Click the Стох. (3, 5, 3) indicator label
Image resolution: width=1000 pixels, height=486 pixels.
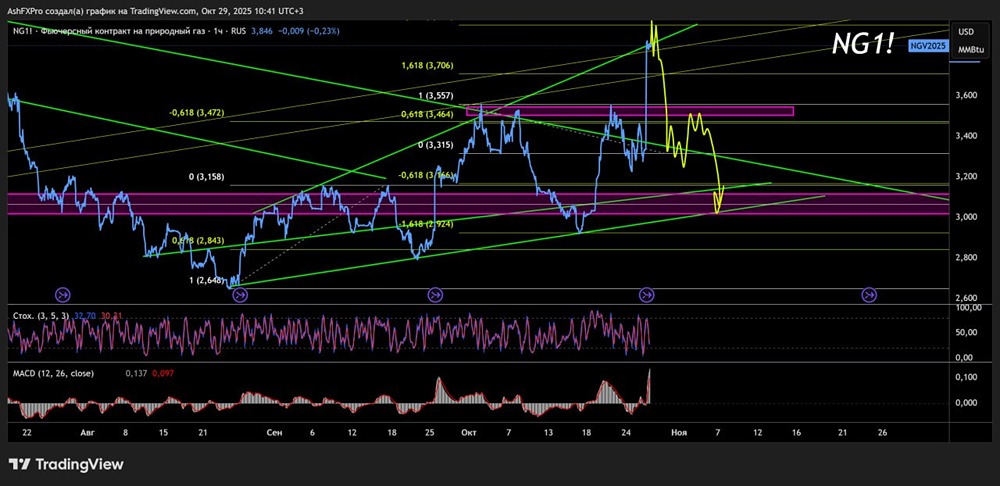(40, 316)
